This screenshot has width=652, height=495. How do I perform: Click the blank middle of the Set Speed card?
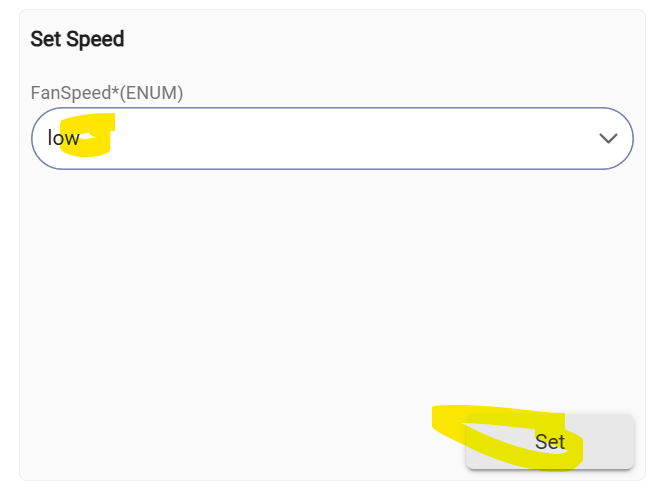pyautogui.click(x=331, y=290)
